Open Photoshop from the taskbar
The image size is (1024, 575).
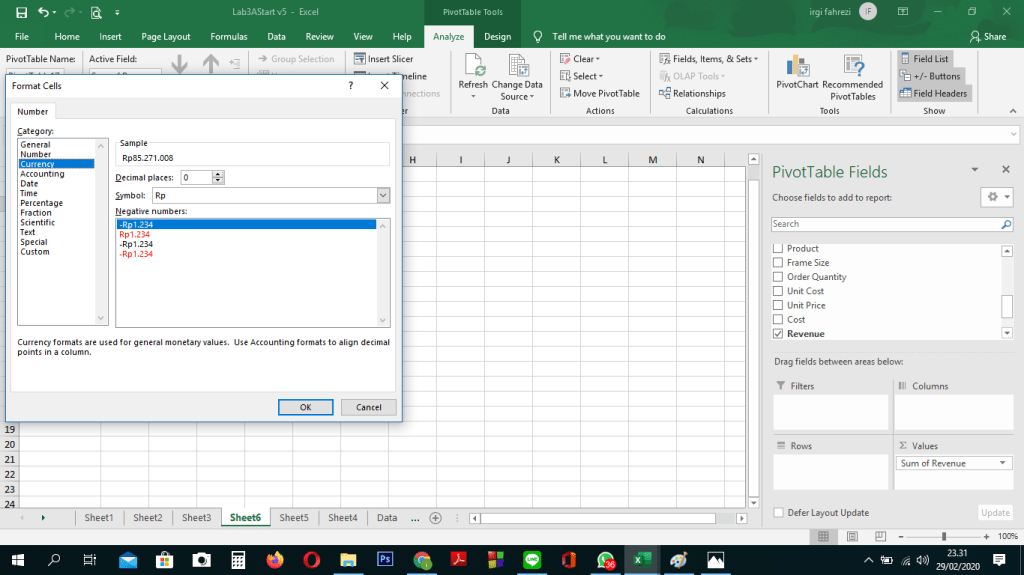pos(384,560)
